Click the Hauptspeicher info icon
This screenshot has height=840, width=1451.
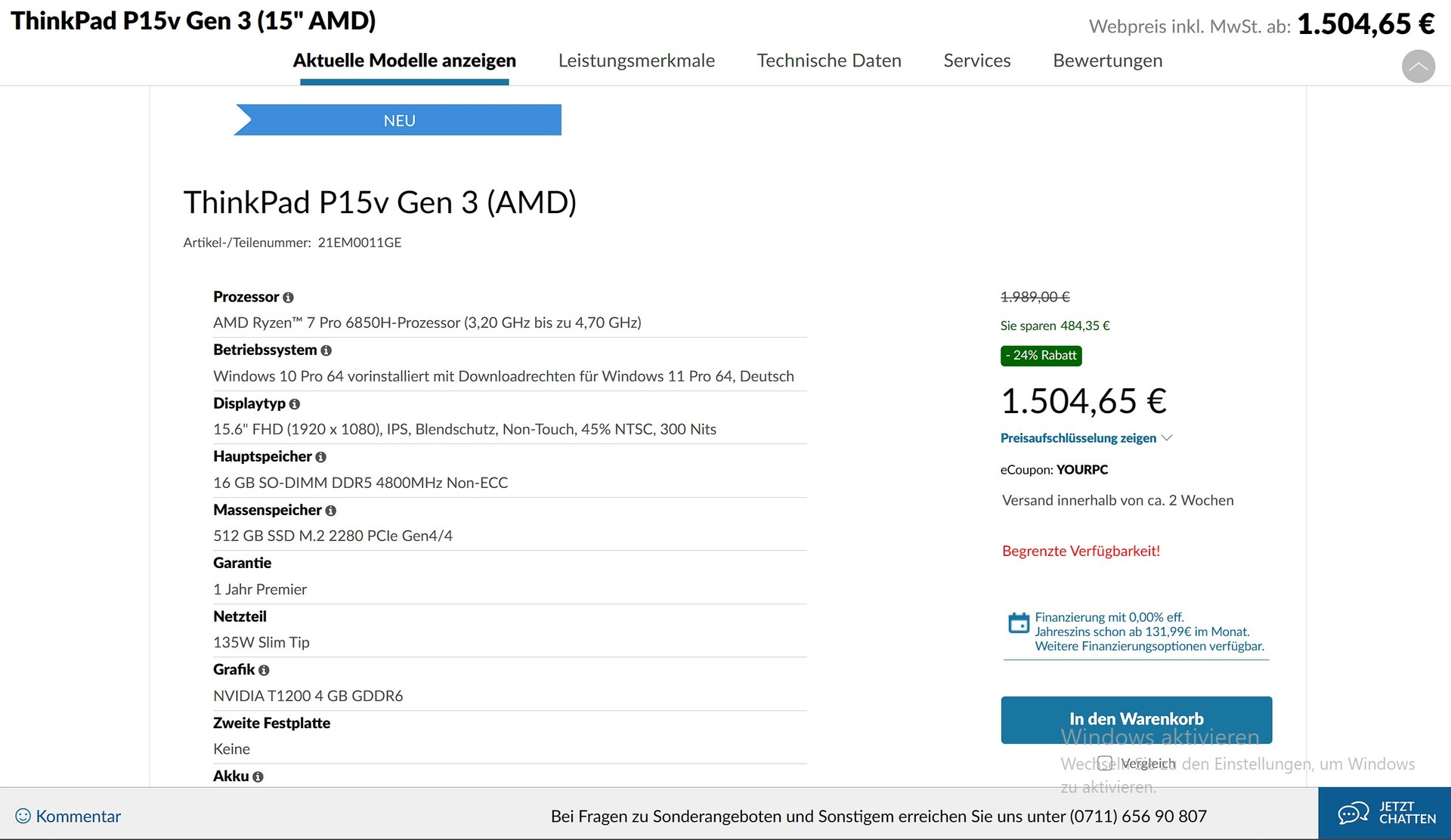[320, 457]
